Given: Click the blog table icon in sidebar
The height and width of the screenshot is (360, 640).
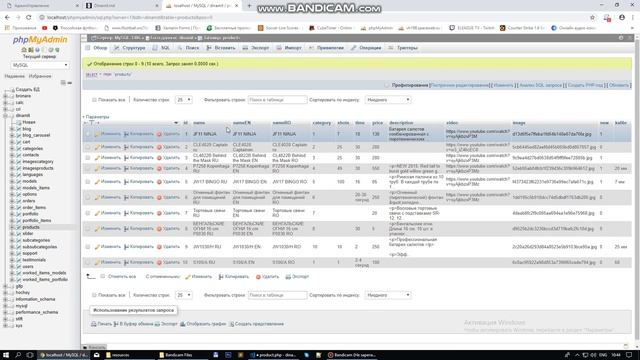Looking at the screenshot, I should pos(19,129).
